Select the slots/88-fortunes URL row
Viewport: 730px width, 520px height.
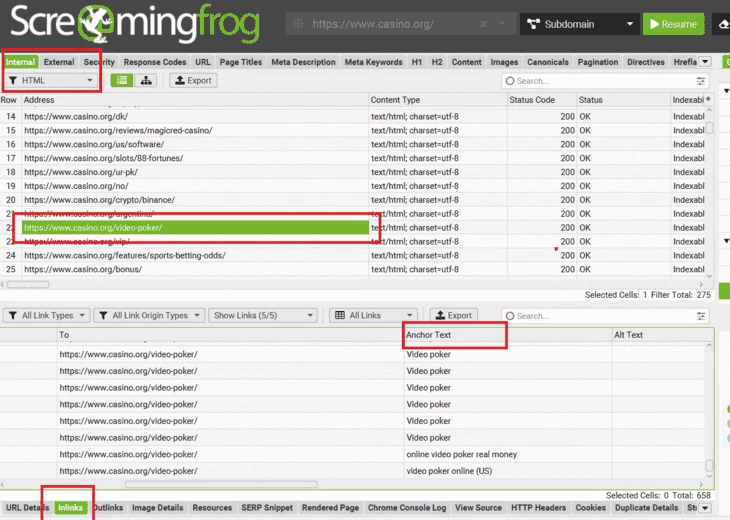coord(195,158)
